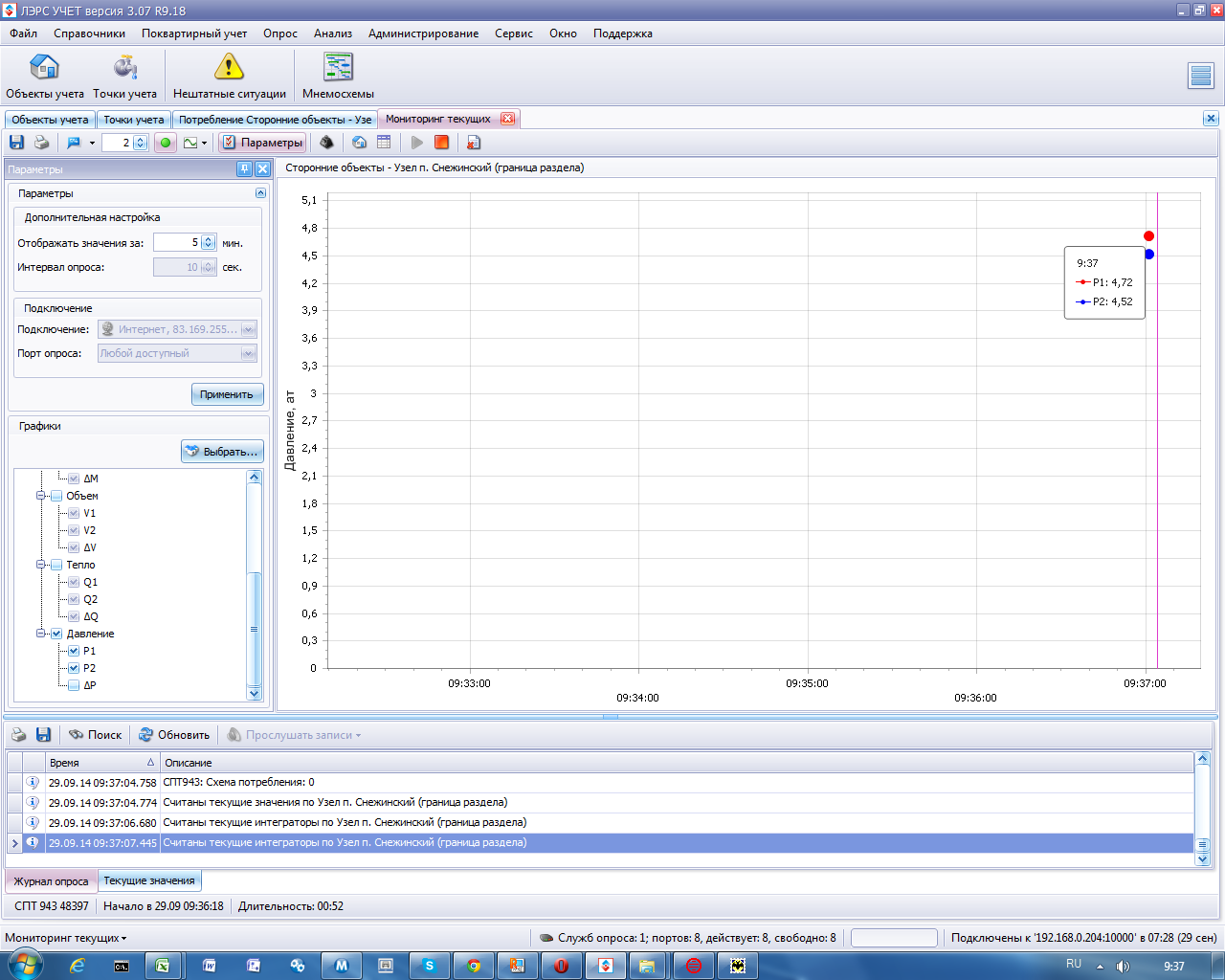Open Excel from the taskbar
1225x980 pixels.
point(164,966)
